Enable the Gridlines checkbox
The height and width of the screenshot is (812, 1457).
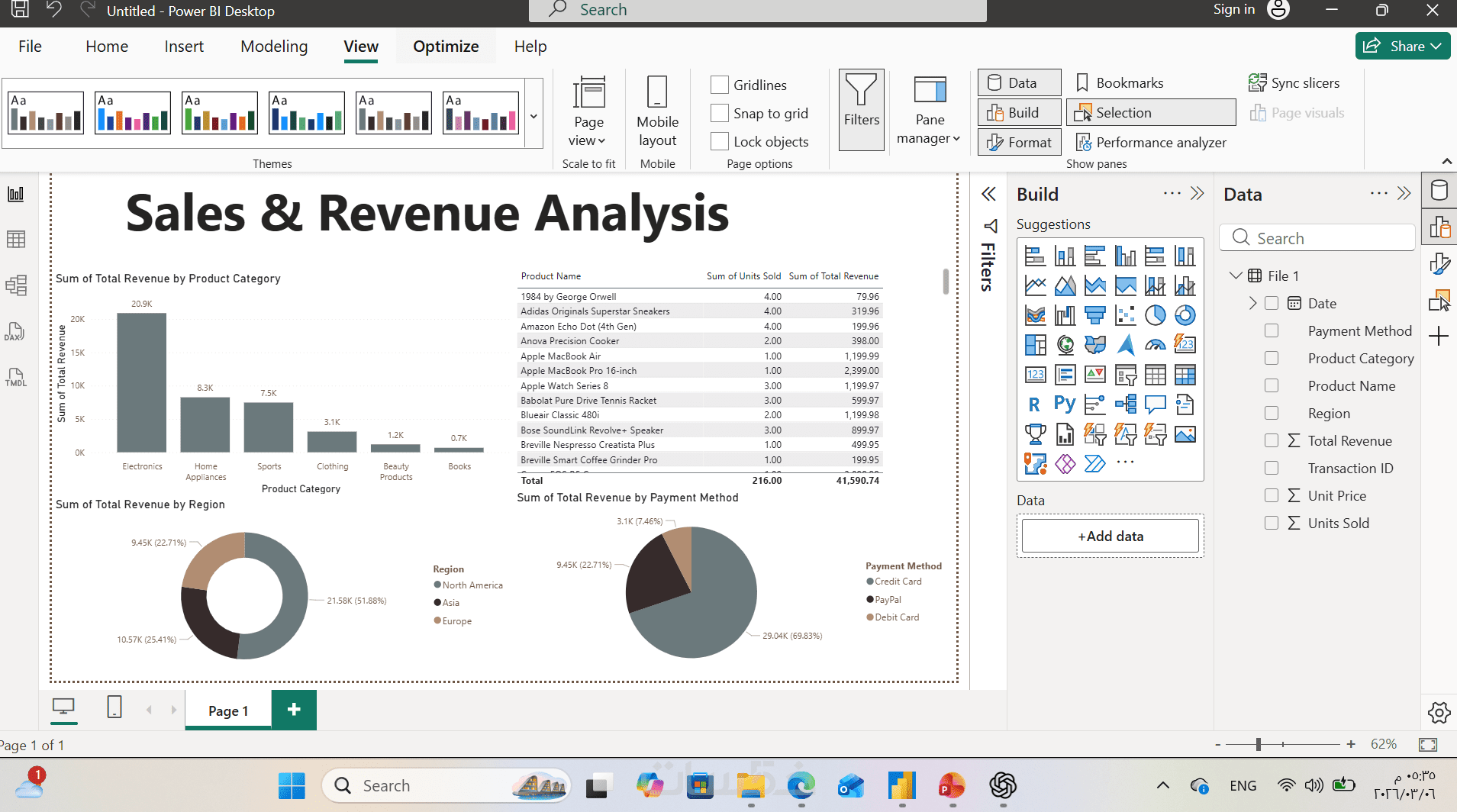720,85
